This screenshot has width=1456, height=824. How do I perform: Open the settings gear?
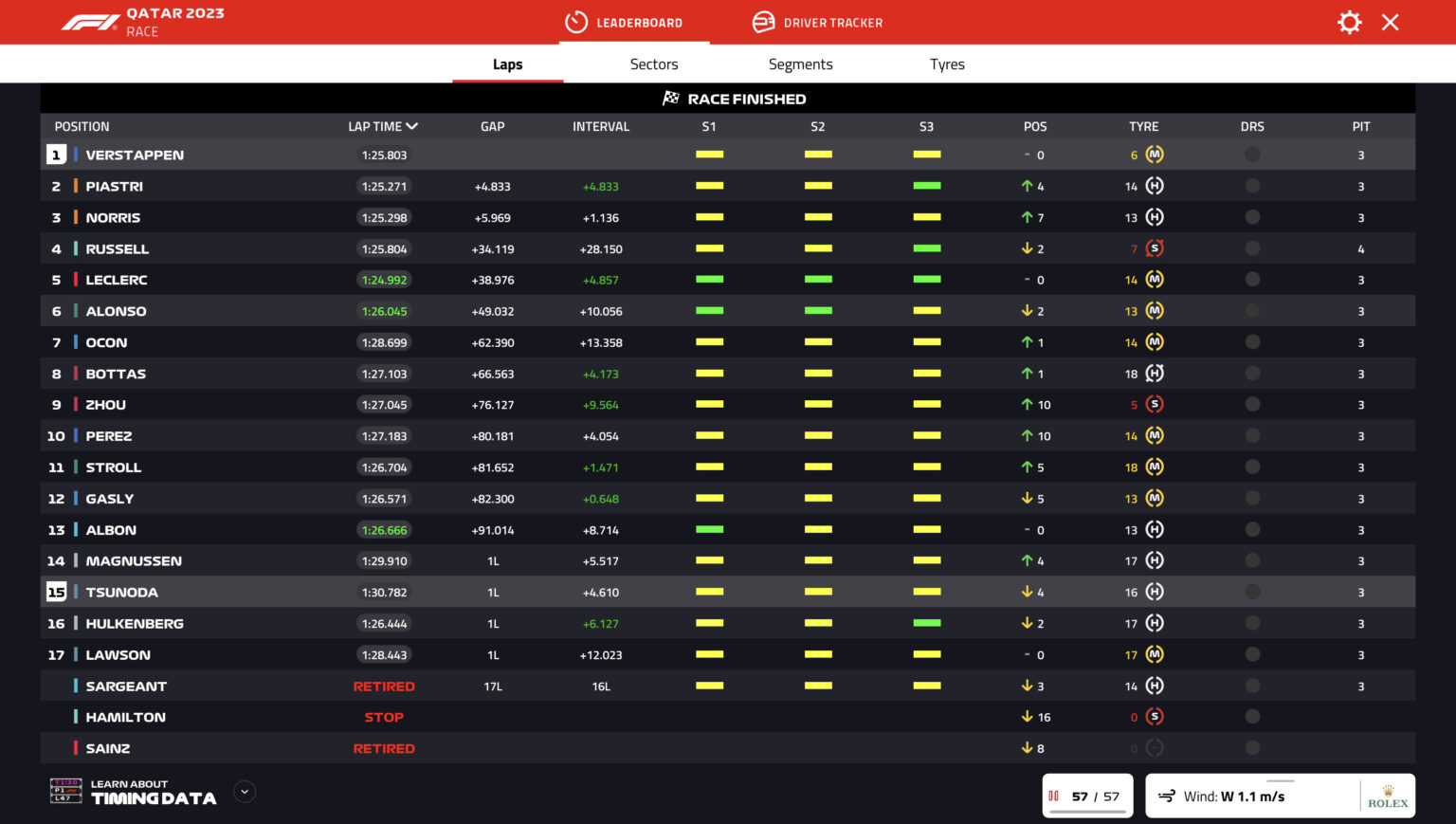click(x=1349, y=22)
